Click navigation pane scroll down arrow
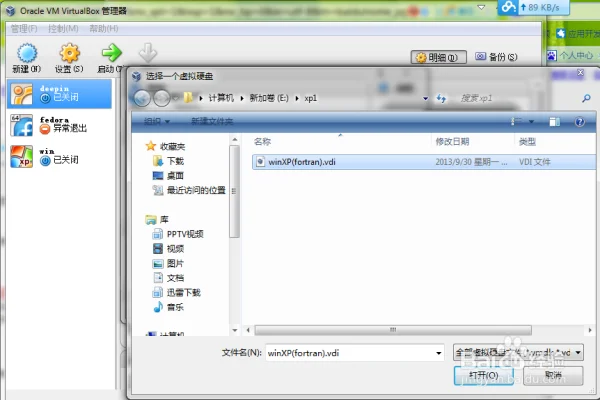 (235, 330)
